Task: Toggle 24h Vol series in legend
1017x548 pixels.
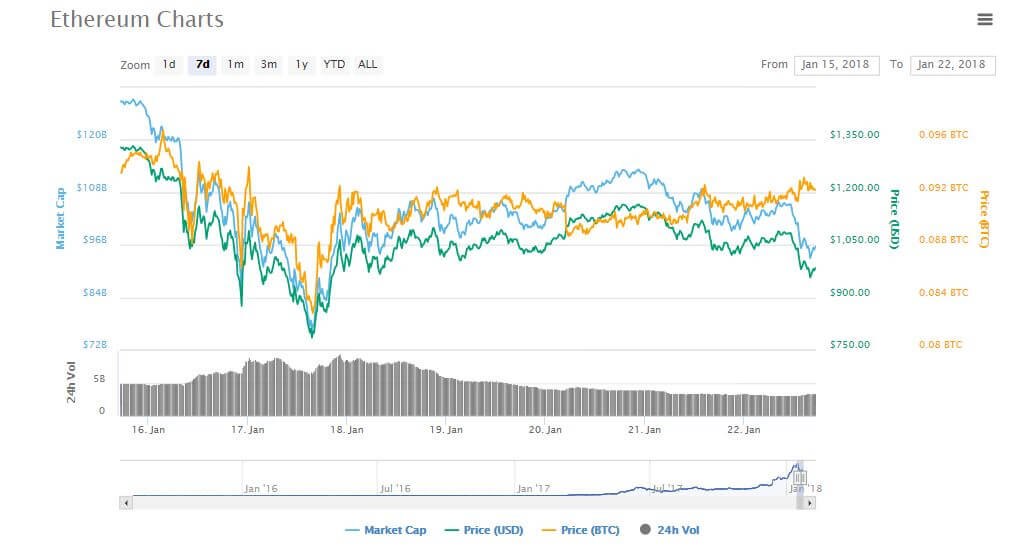Action: tap(669, 530)
